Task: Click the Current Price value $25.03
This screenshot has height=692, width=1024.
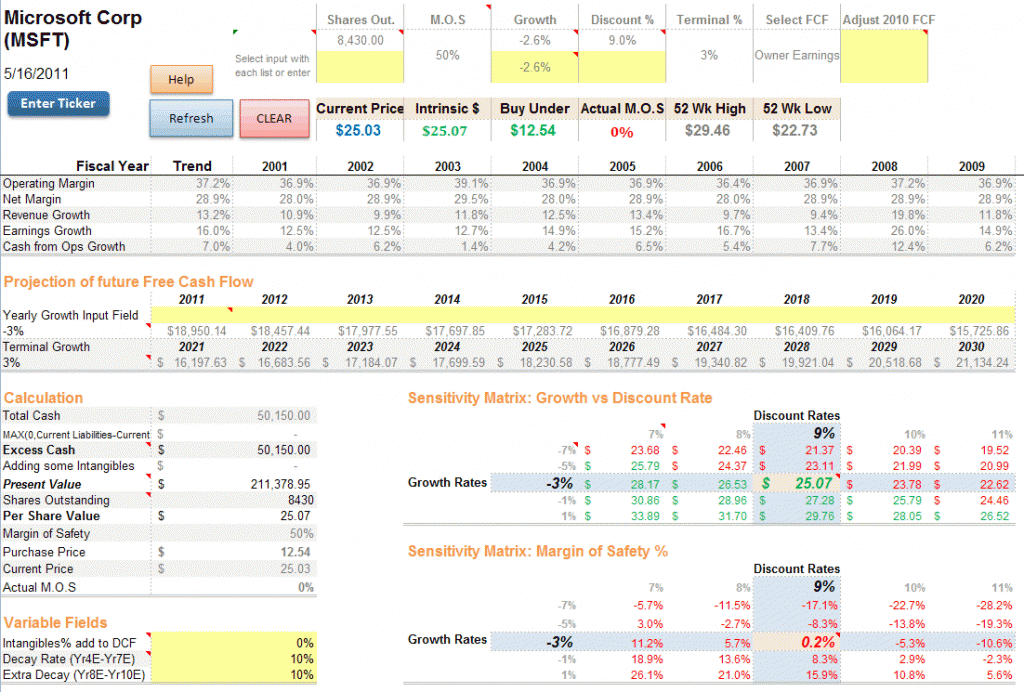Action: coord(358,131)
